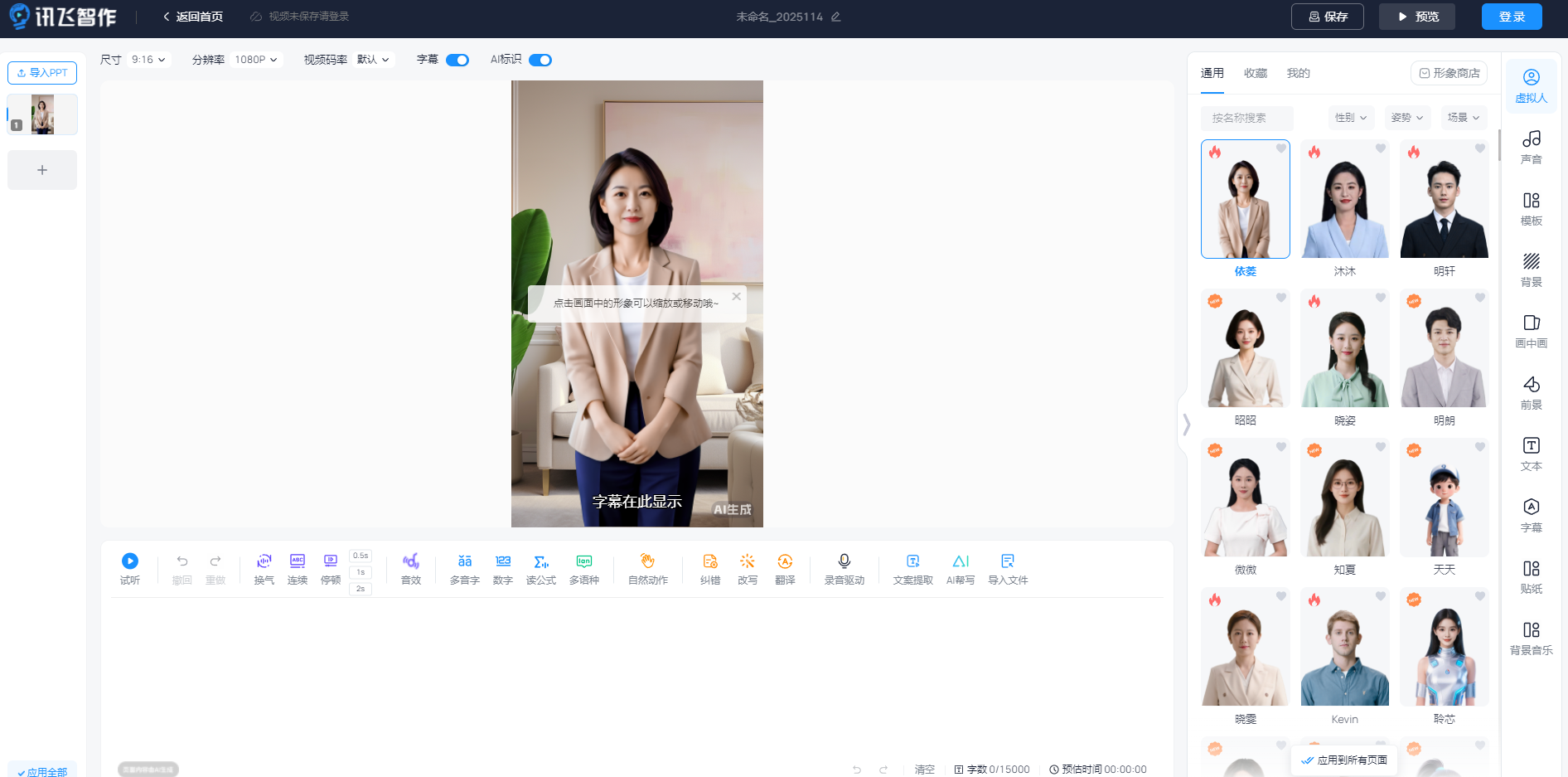
Task: Click the 登录 login button
Action: [1512, 17]
